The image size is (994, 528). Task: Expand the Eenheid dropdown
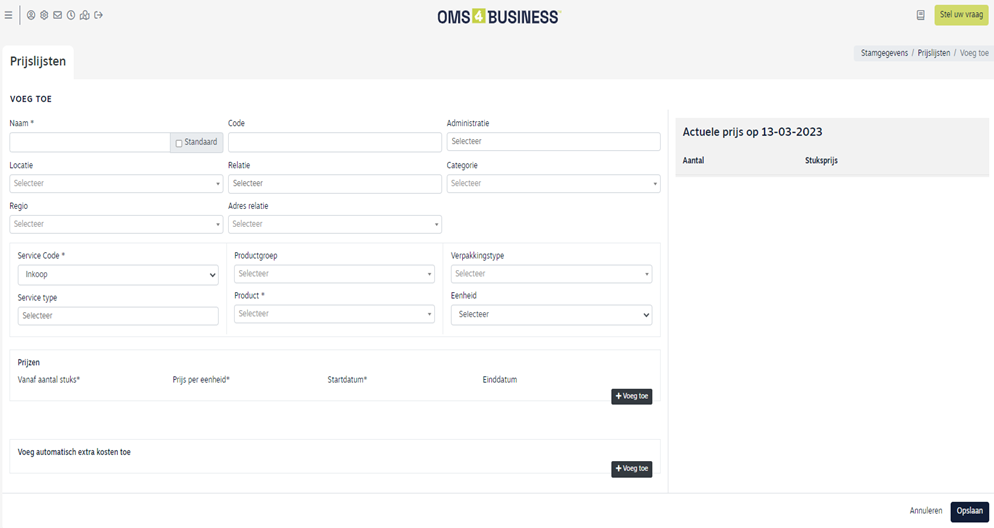tap(551, 315)
